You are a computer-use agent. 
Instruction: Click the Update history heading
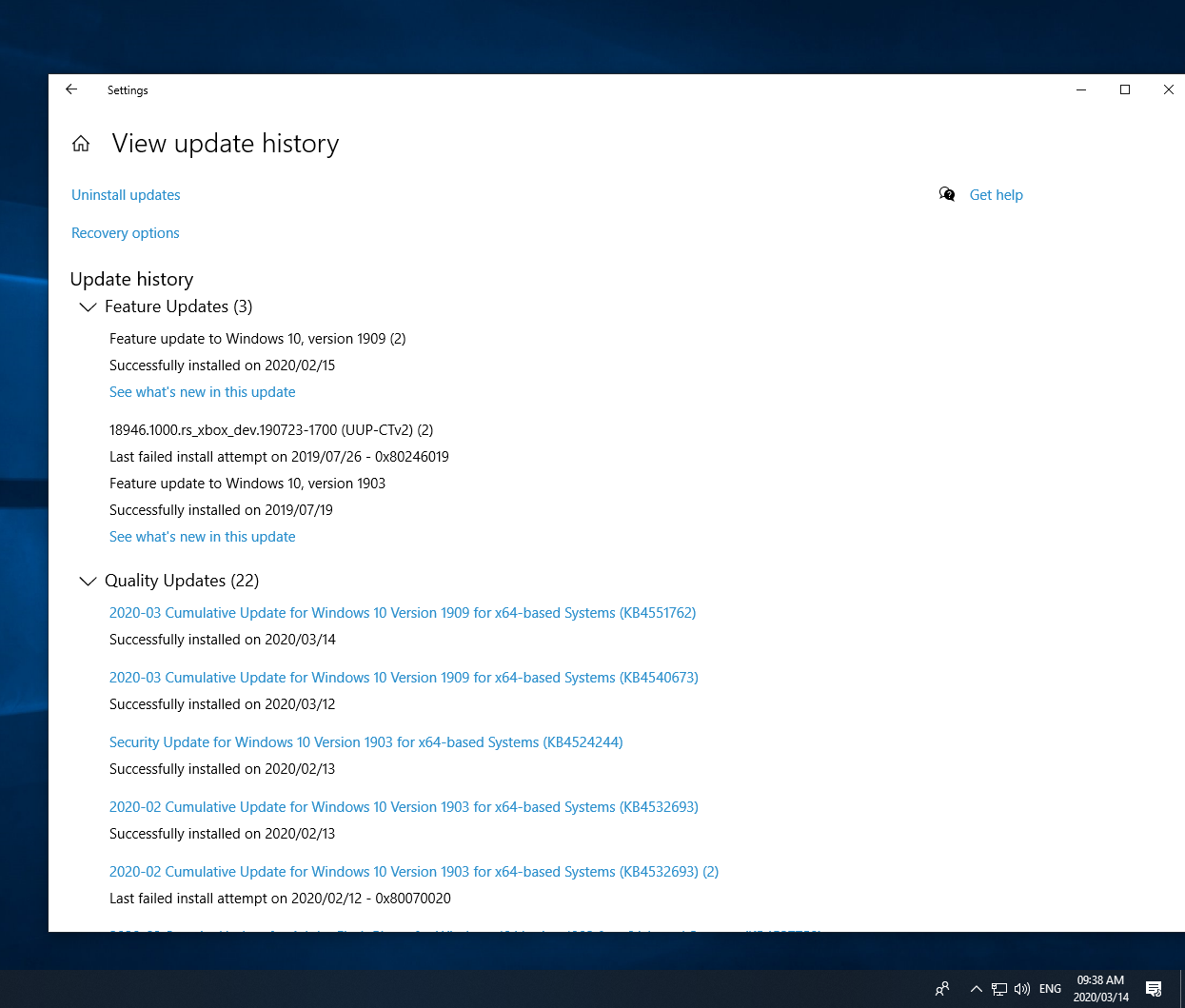(132, 279)
